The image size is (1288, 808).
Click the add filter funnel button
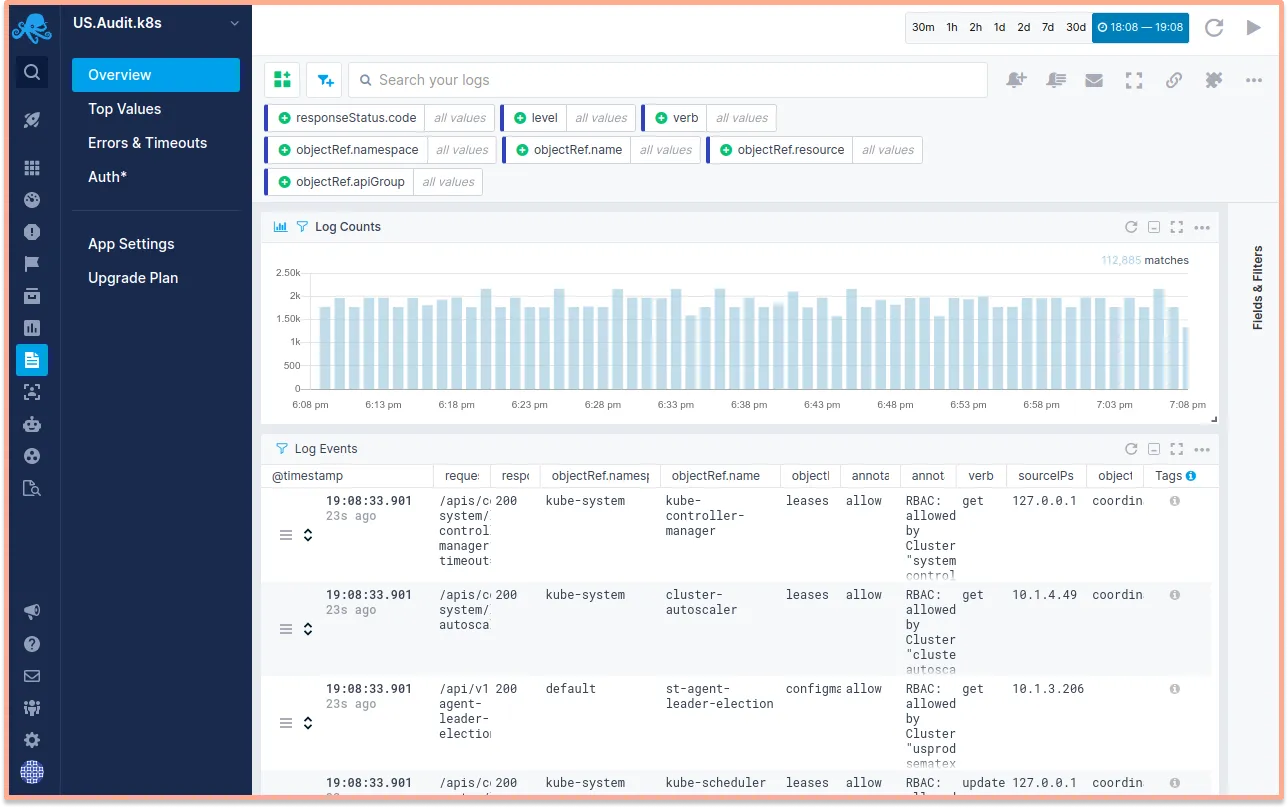point(324,80)
